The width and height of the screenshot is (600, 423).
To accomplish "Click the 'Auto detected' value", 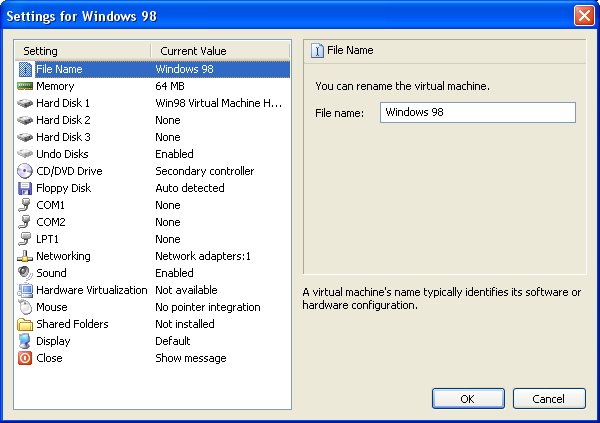I will point(190,188).
